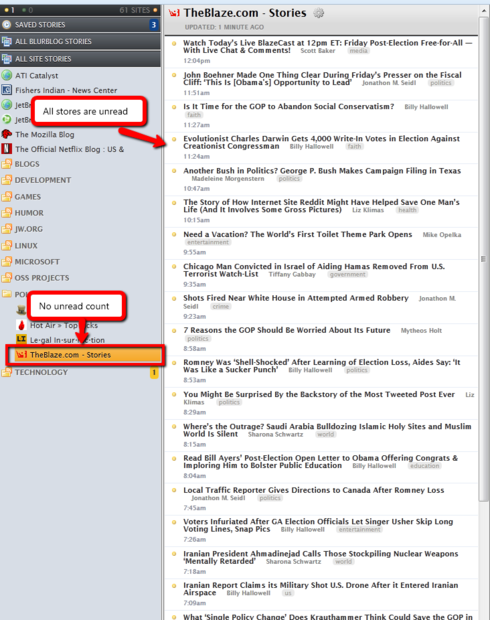Screen dimensions: 490x620
Task: Click the Saved Stories clock icon
Action: point(6,25)
